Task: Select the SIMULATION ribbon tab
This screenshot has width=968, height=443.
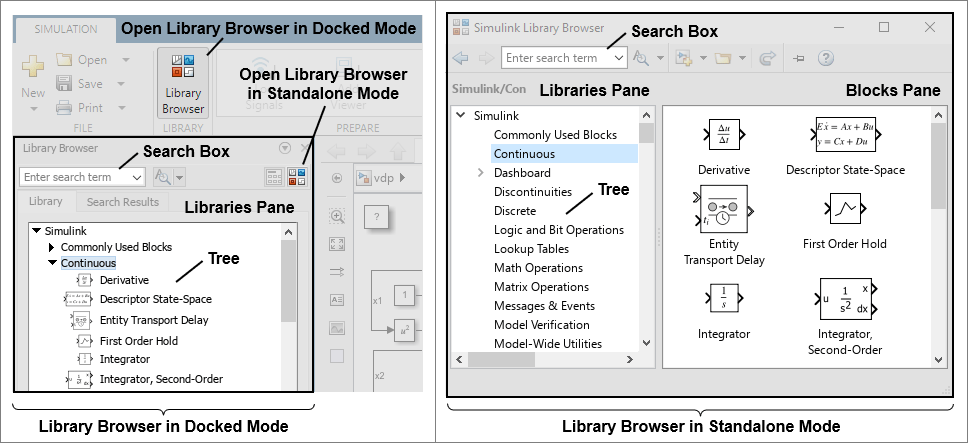Action: (65, 29)
